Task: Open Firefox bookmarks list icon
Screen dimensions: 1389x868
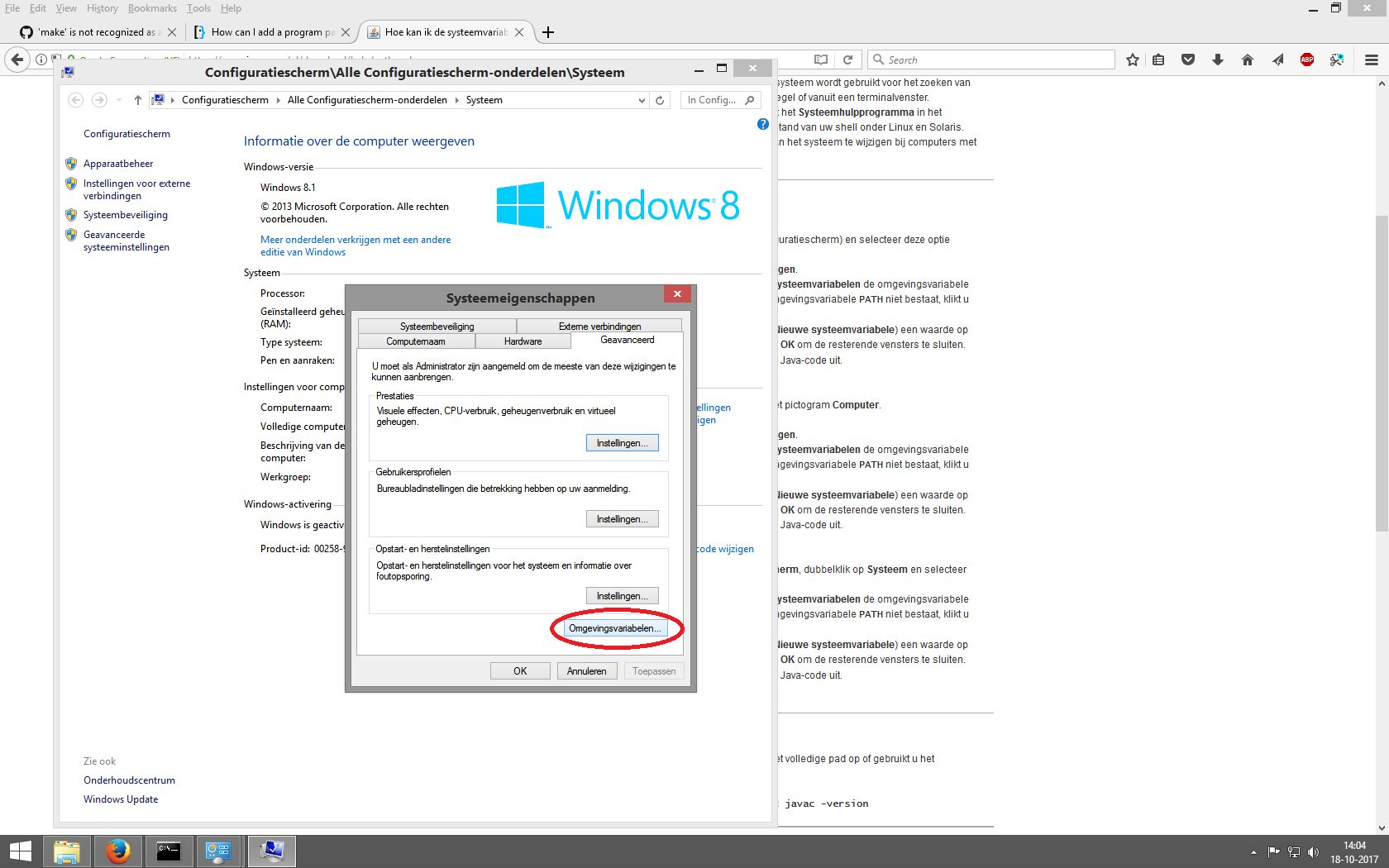Action: pyautogui.click(x=1158, y=60)
